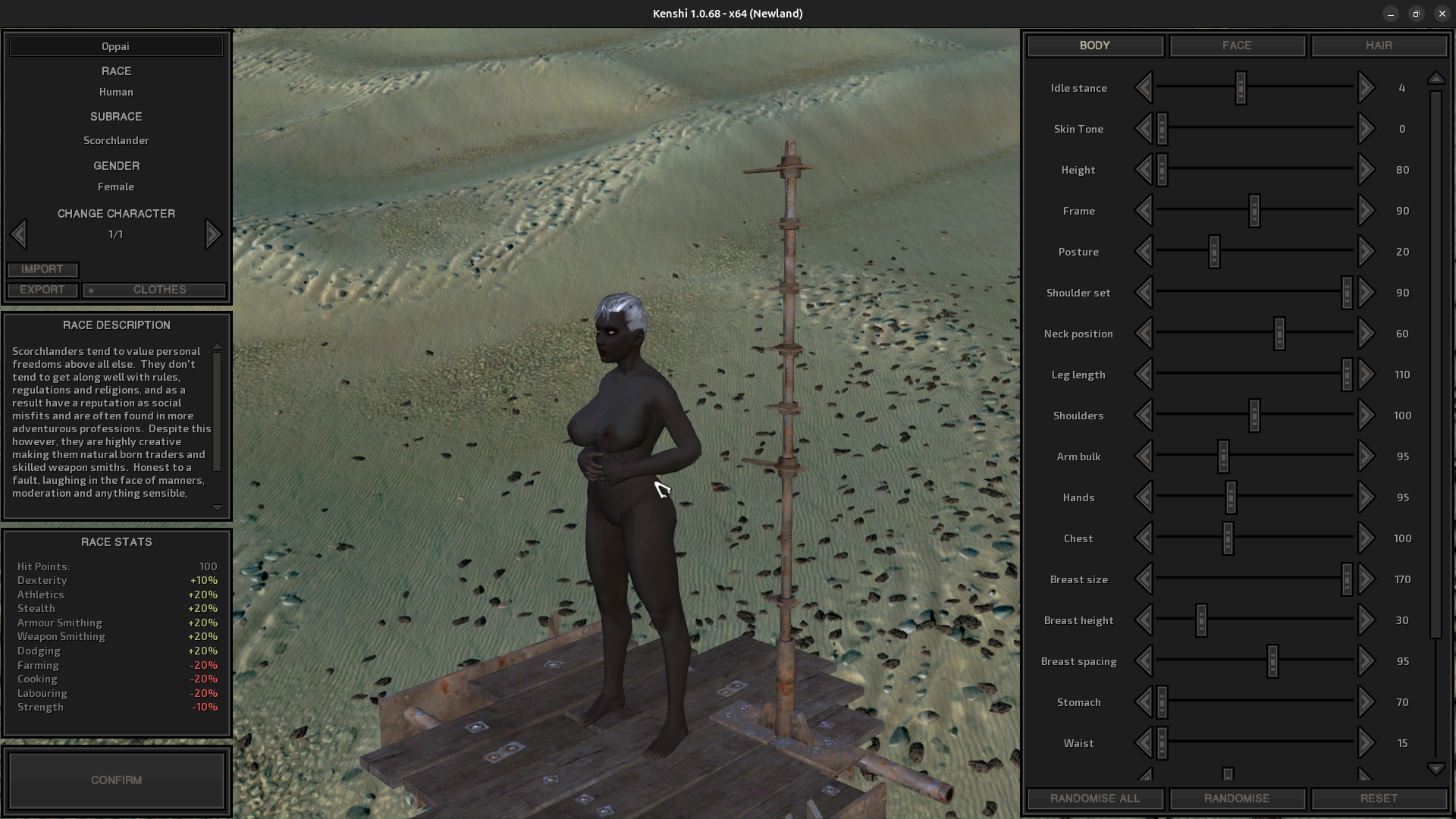This screenshot has width=1456, height=819.
Task: Increase Height using its right arrow
Action: coord(1366,170)
